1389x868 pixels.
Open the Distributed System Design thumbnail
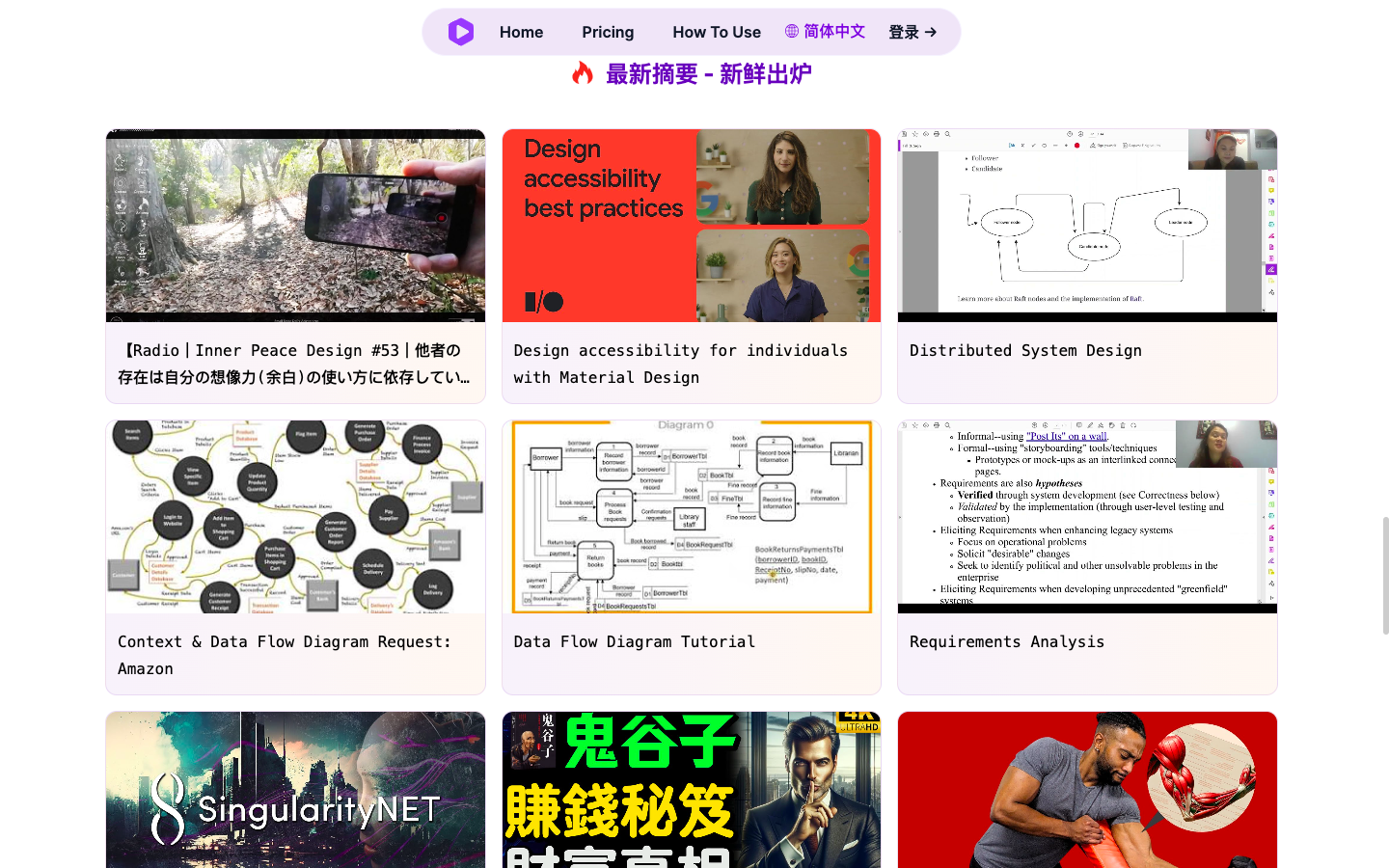[1087, 226]
